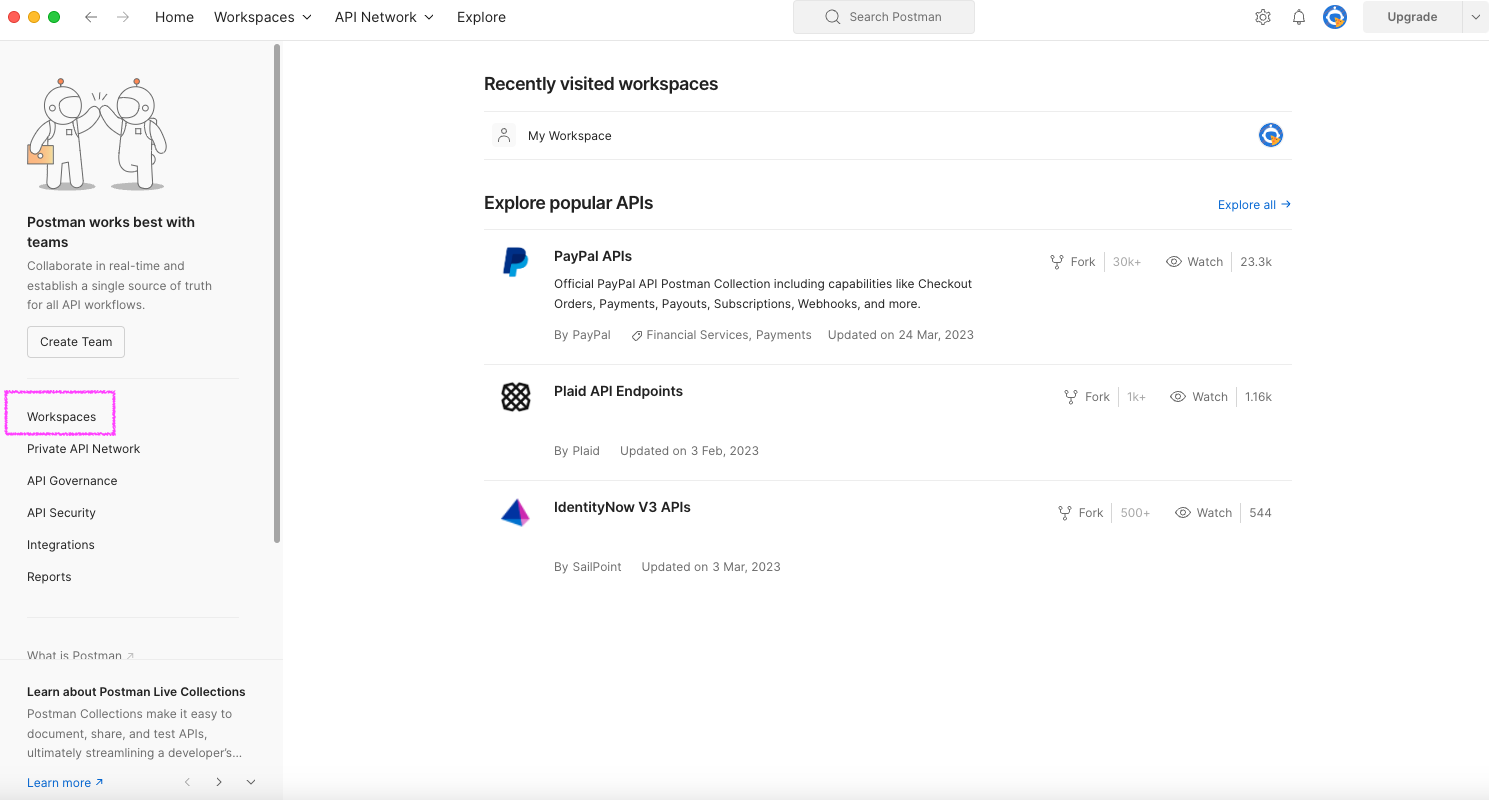
Task: Expand the API Network dropdown
Action: 385,17
